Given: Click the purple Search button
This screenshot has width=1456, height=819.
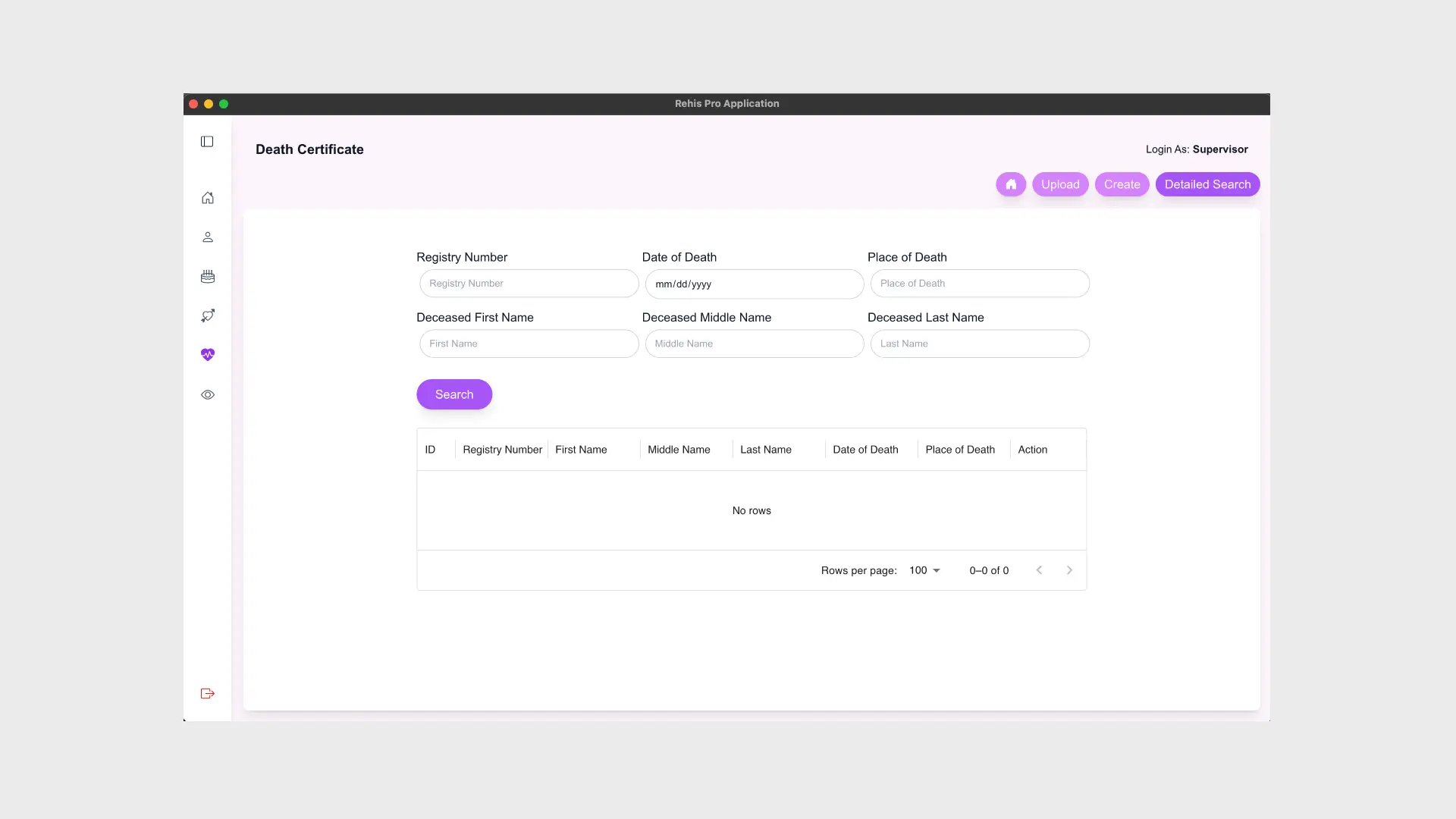Looking at the screenshot, I should 454,394.
